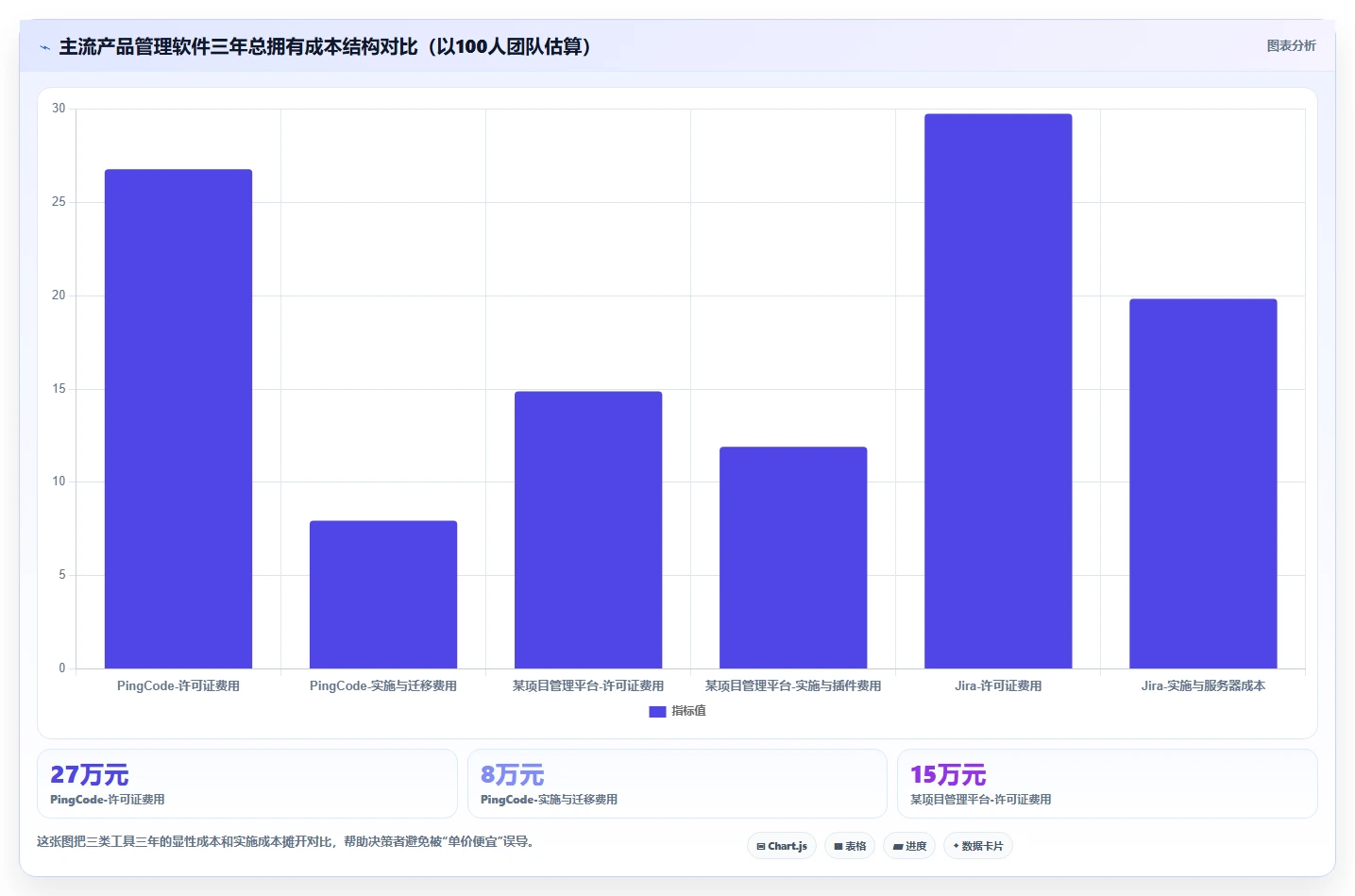Screen dimensions: 1355x896
Task: Click the Jira-许可证费用 bar
Action: tap(998, 391)
